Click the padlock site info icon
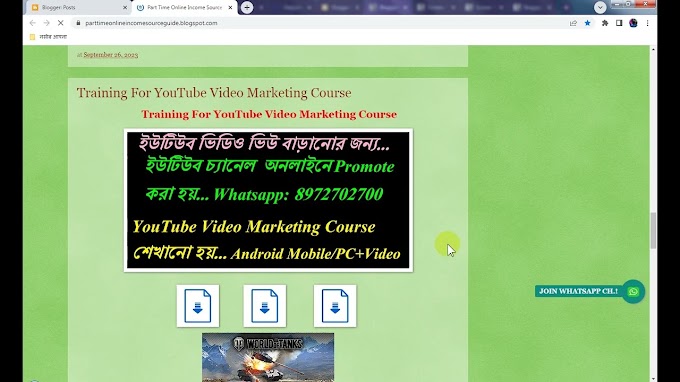Image resolution: width=680 pixels, height=382 pixels. (78, 23)
